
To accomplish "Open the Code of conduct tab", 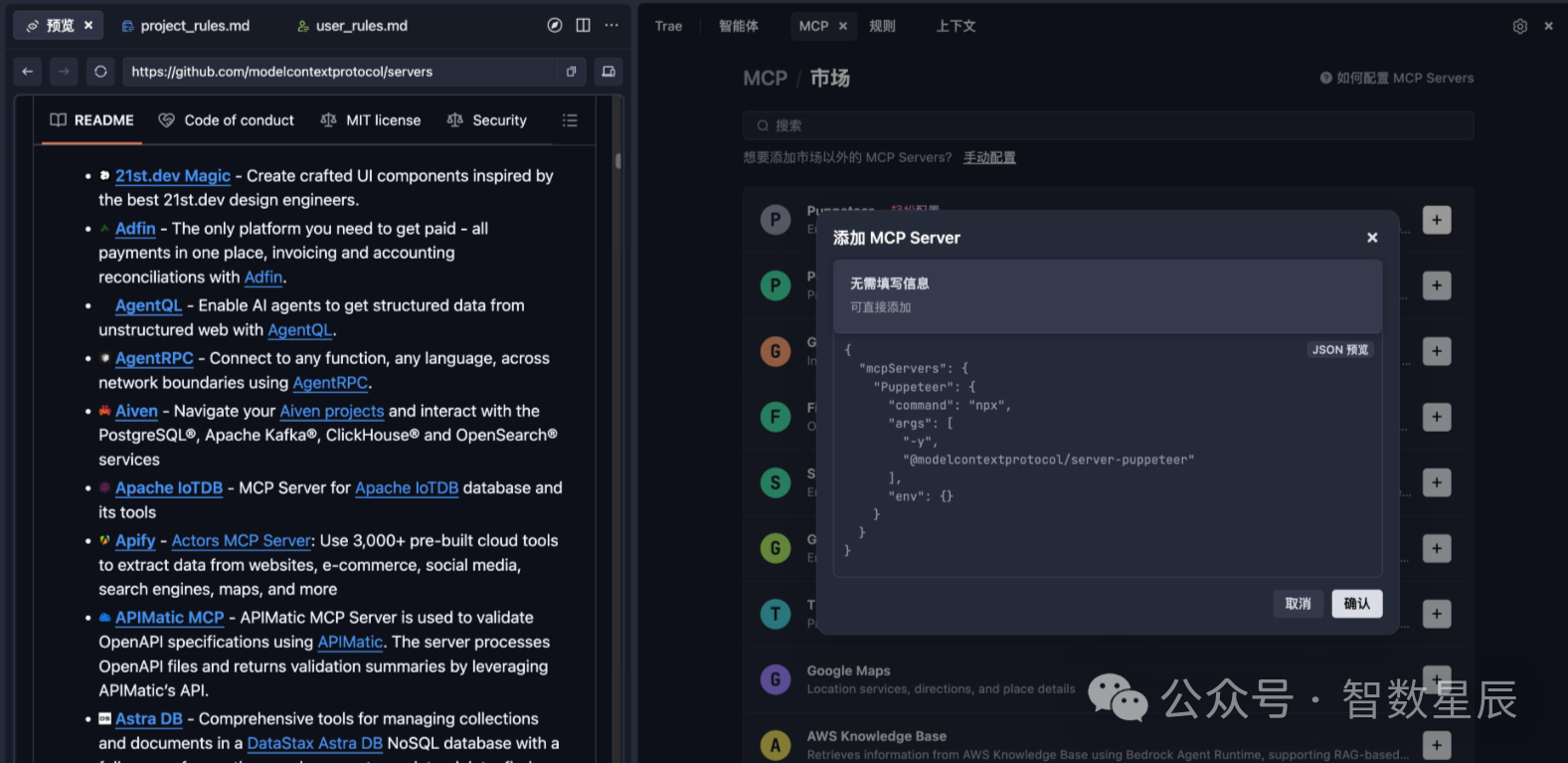I will [x=227, y=120].
